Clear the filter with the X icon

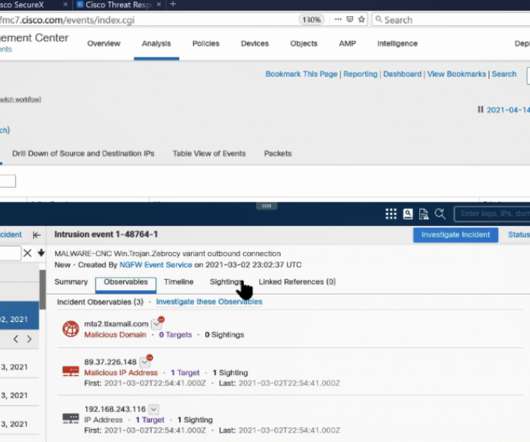(x=28, y=253)
